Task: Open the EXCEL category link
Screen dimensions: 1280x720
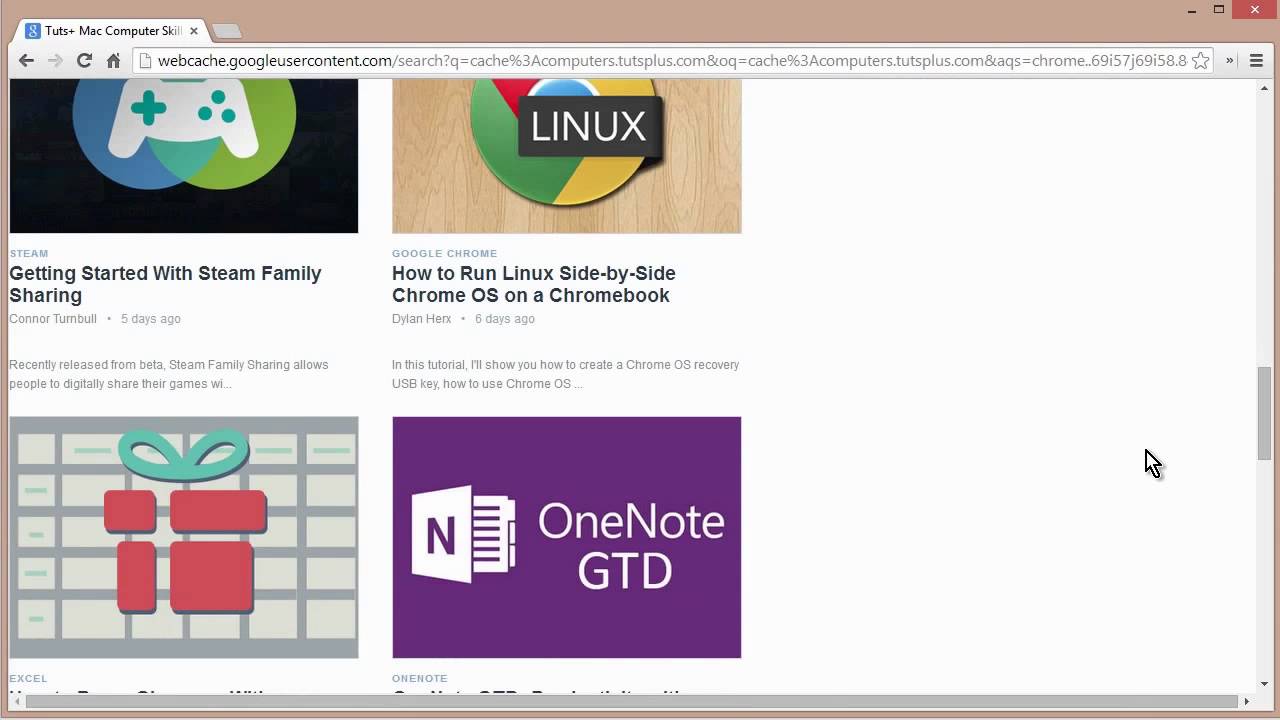Action: [x=28, y=679]
